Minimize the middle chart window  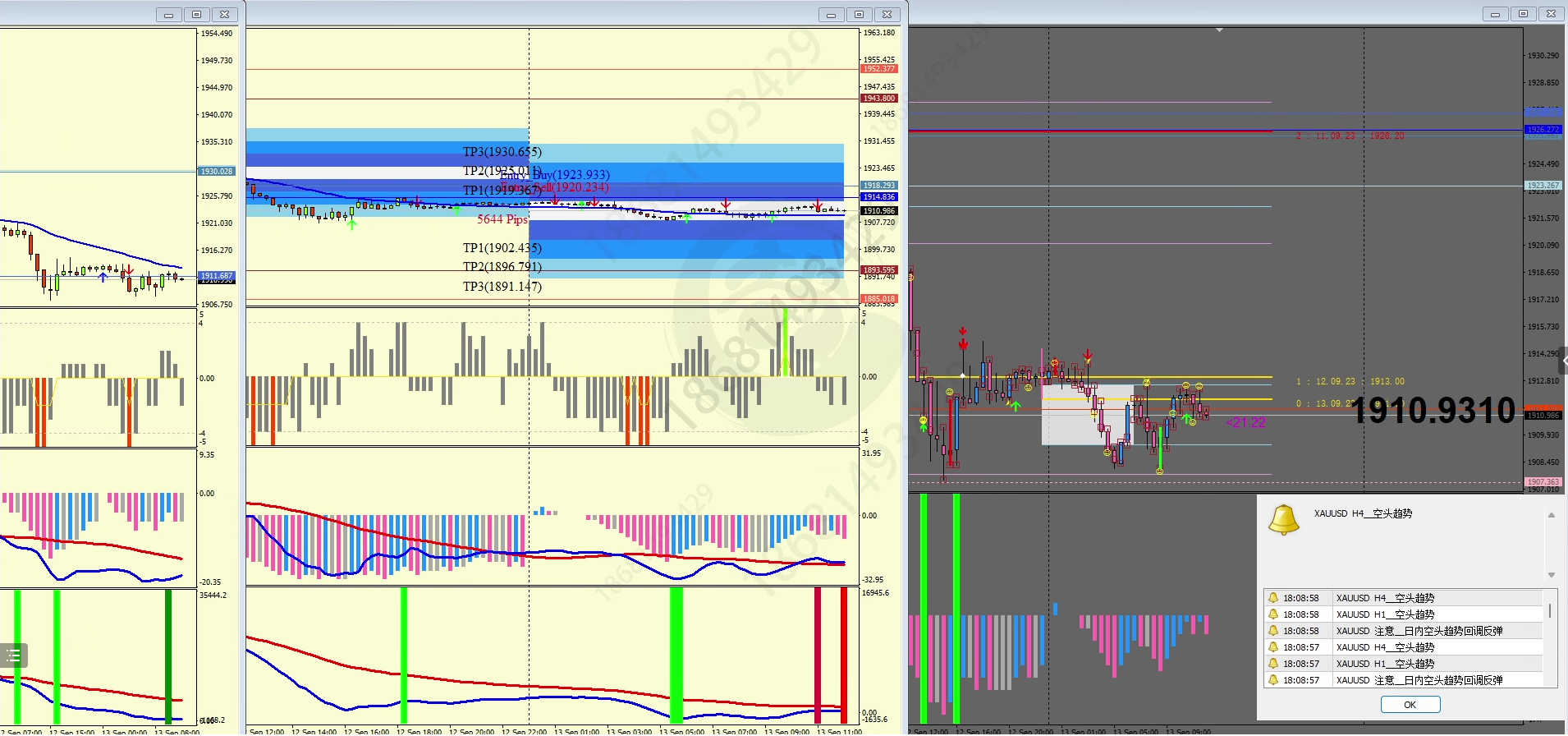pyautogui.click(x=831, y=15)
